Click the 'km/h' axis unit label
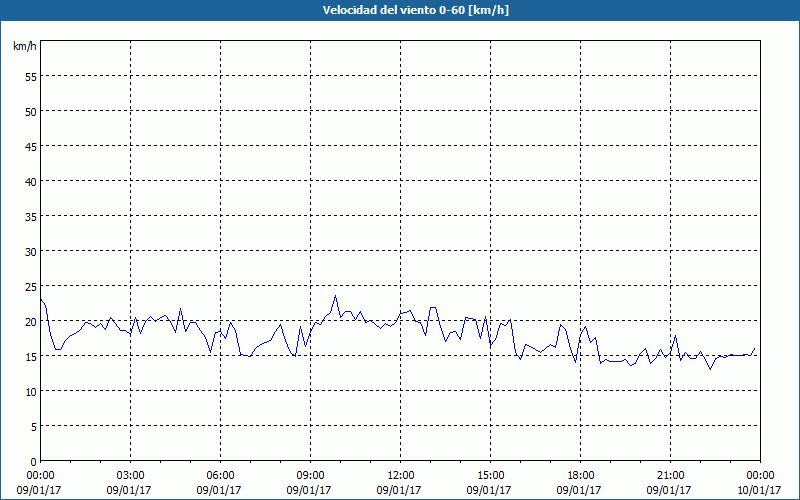Viewport: 800px width, 500px height. tap(24, 46)
